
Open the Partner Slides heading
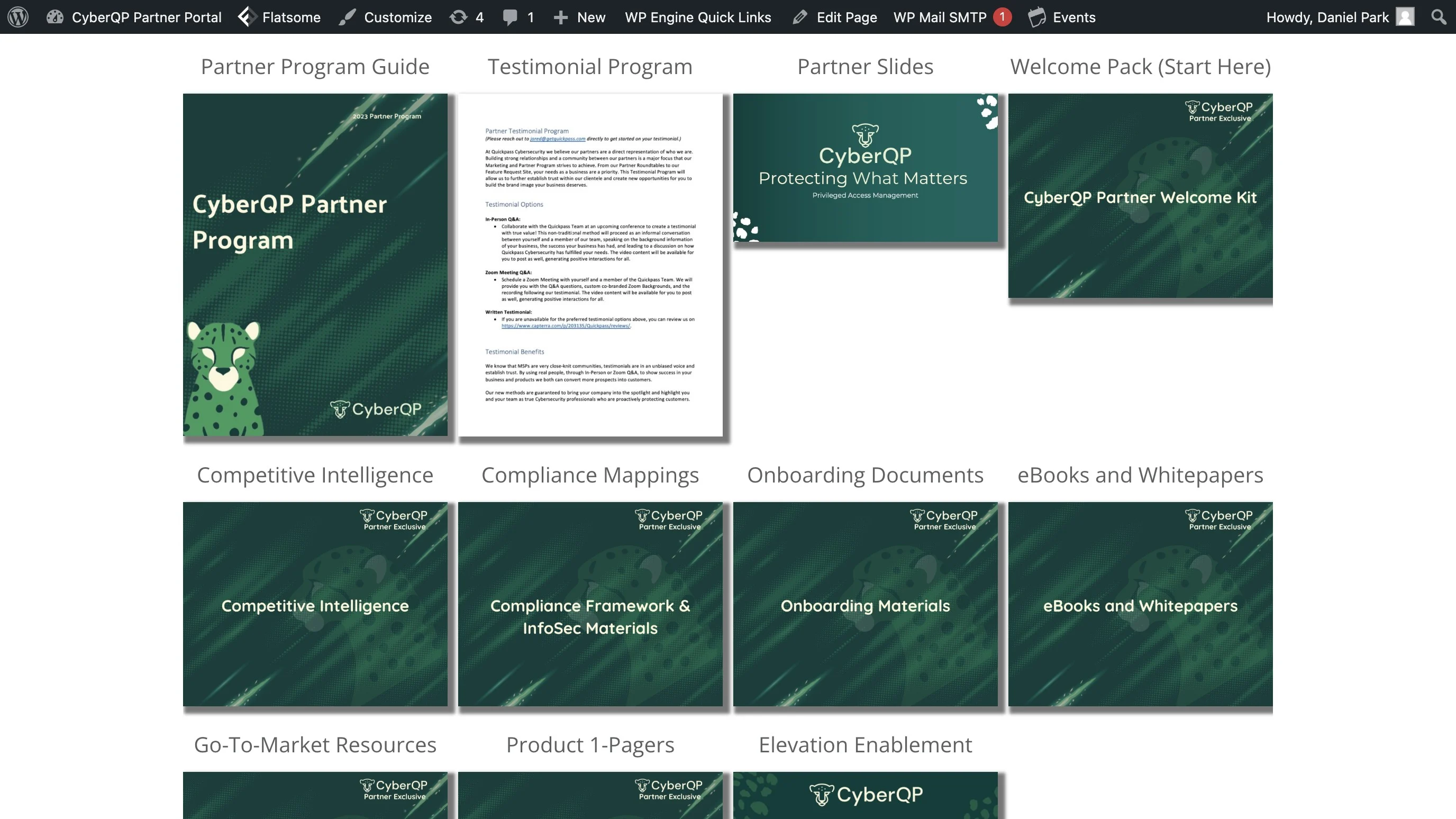point(866,67)
